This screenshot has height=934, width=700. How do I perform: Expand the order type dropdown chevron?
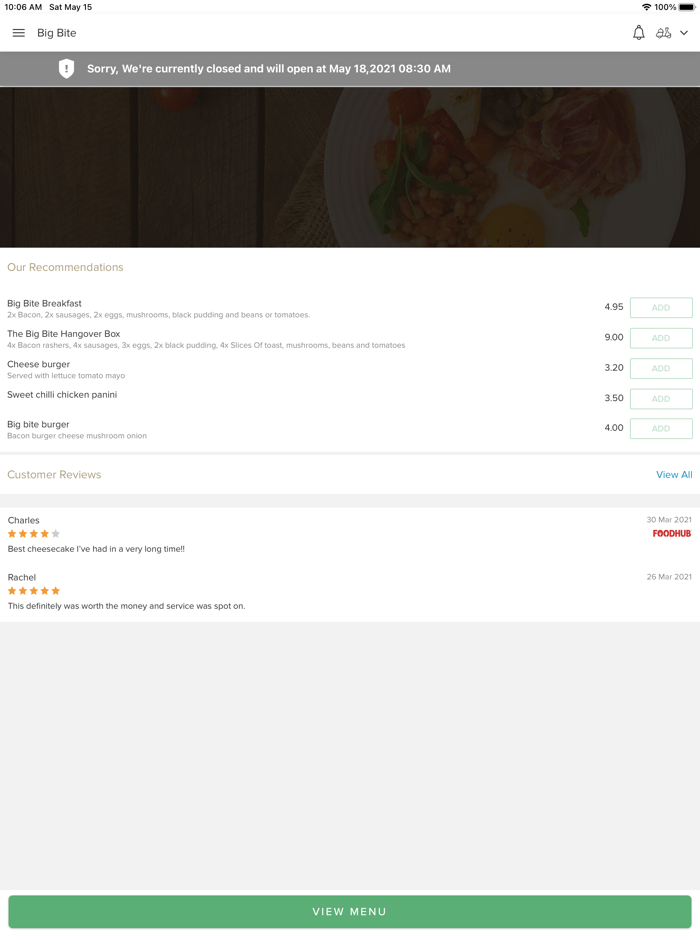[684, 33]
